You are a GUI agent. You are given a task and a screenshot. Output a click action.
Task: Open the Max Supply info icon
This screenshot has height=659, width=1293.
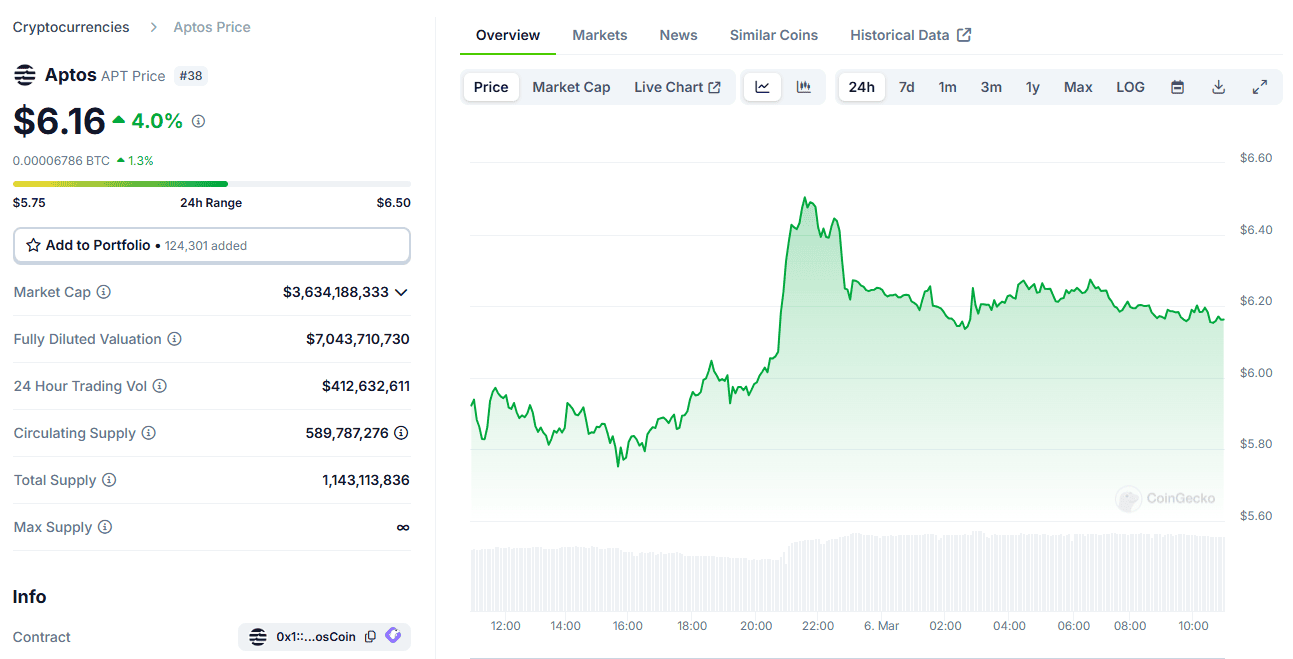pyautogui.click(x=105, y=527)
